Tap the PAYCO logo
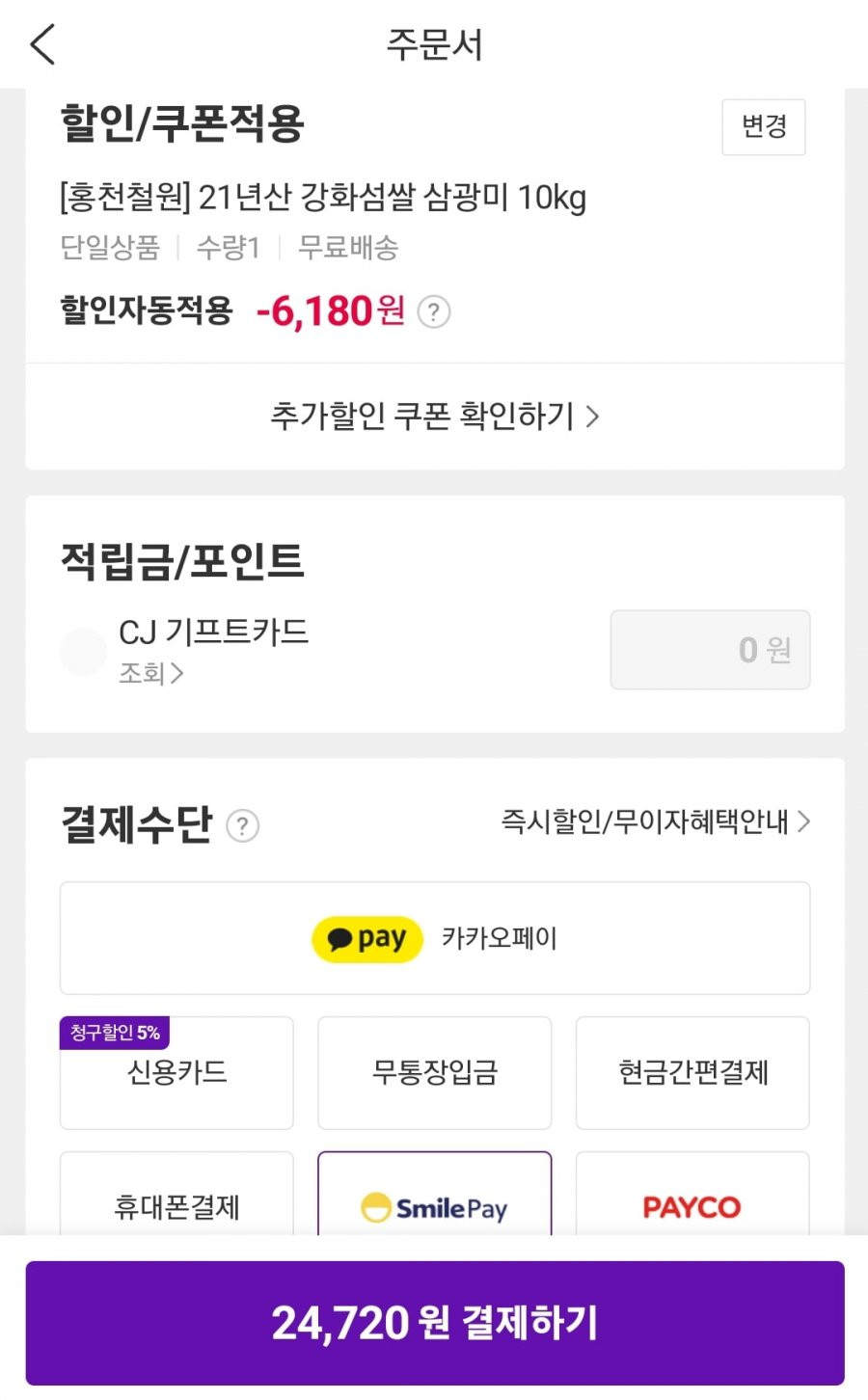Image resolution: width=868 pixels, height=1400 pixels. 692,1207
